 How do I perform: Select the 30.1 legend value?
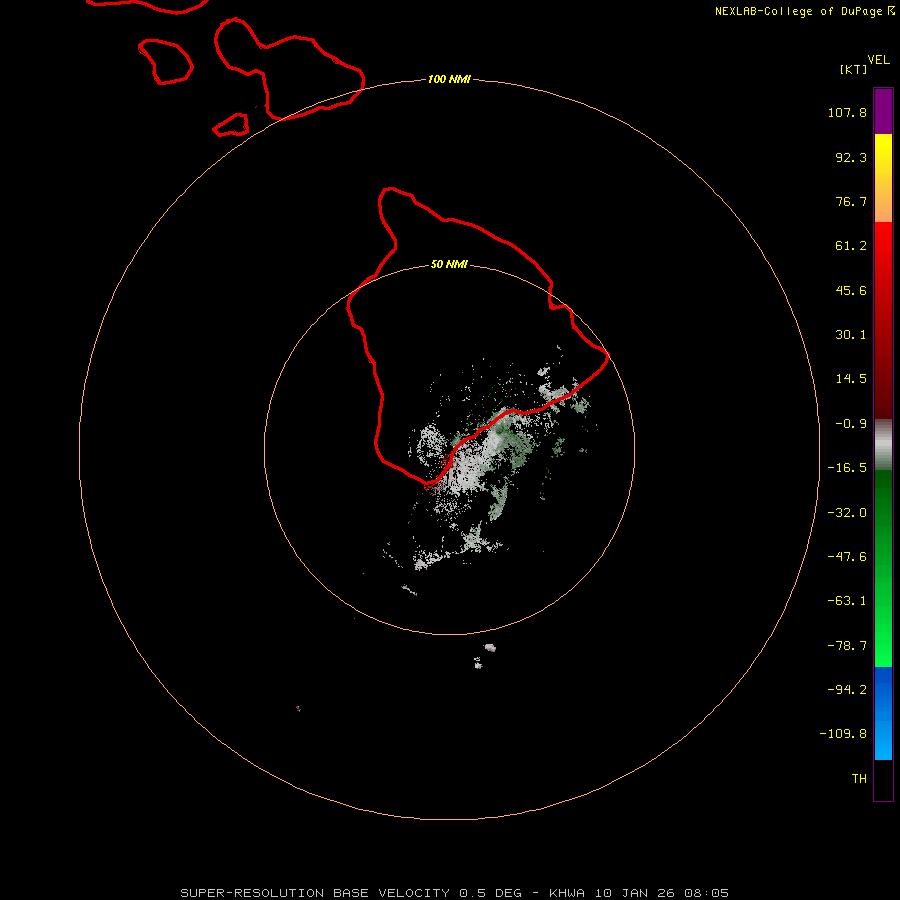tap(851, 335)
